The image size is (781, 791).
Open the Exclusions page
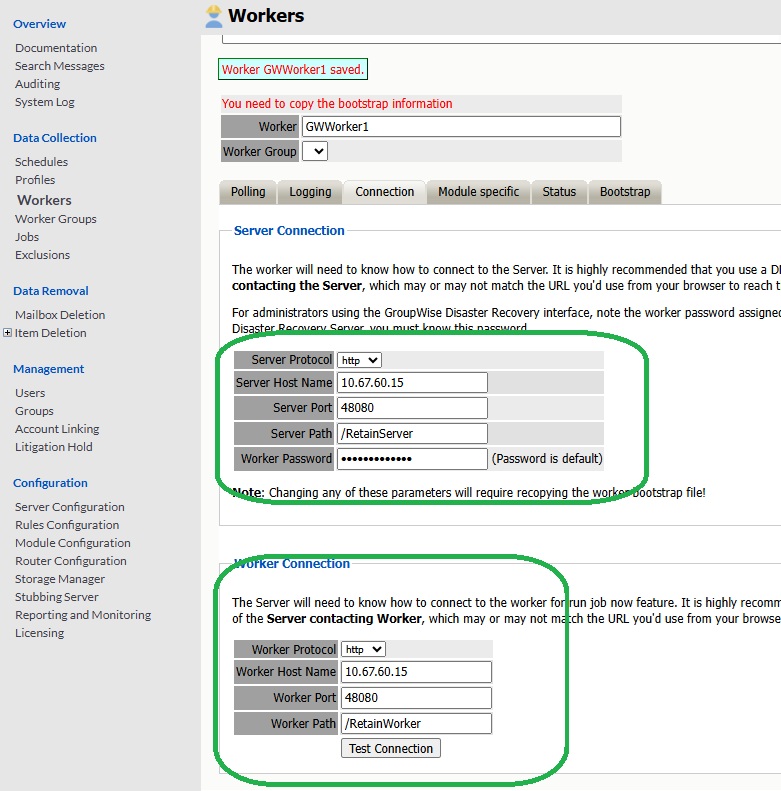point(42,255)
